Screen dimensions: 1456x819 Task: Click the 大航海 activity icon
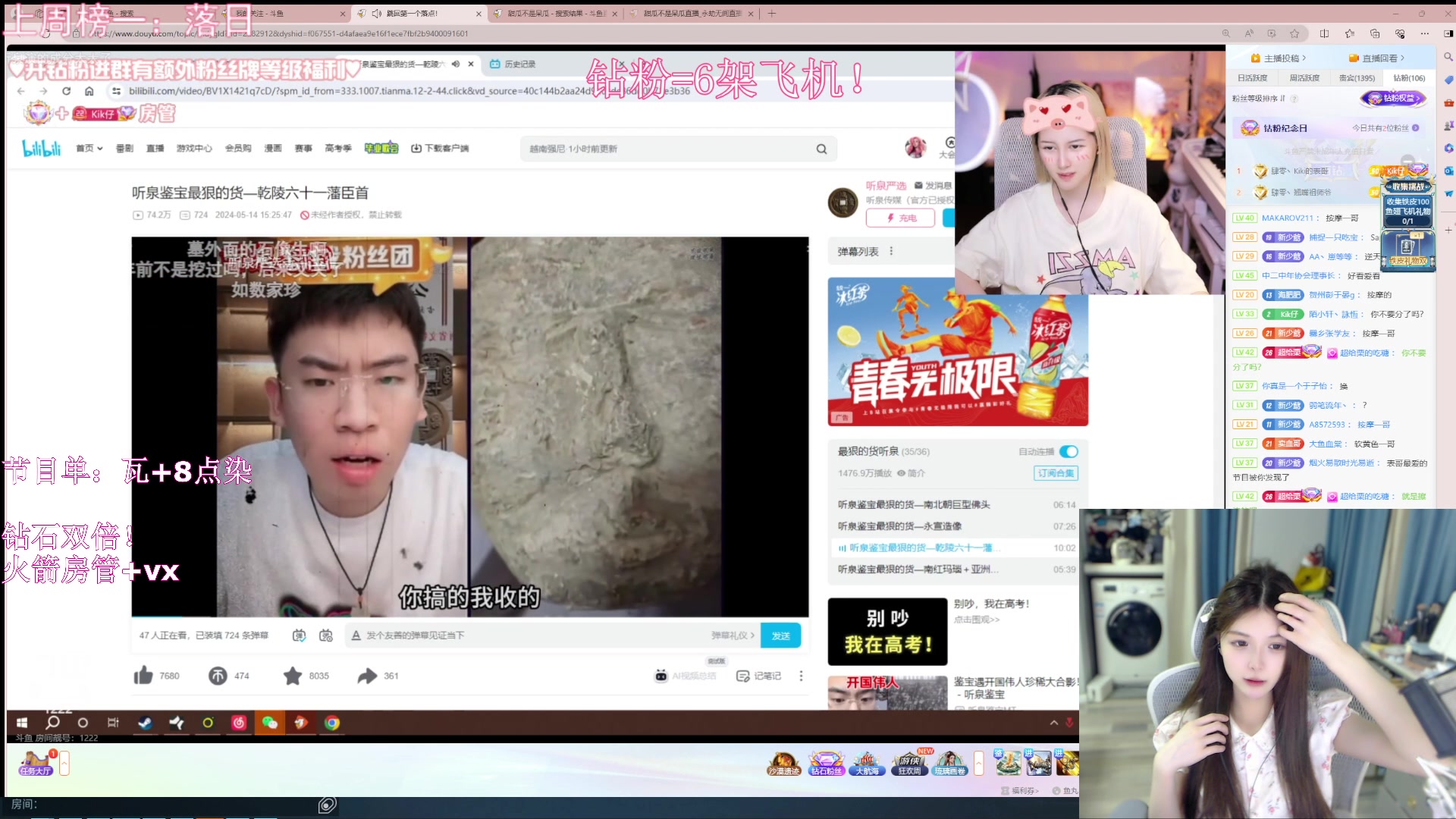[x=868, y=764]
